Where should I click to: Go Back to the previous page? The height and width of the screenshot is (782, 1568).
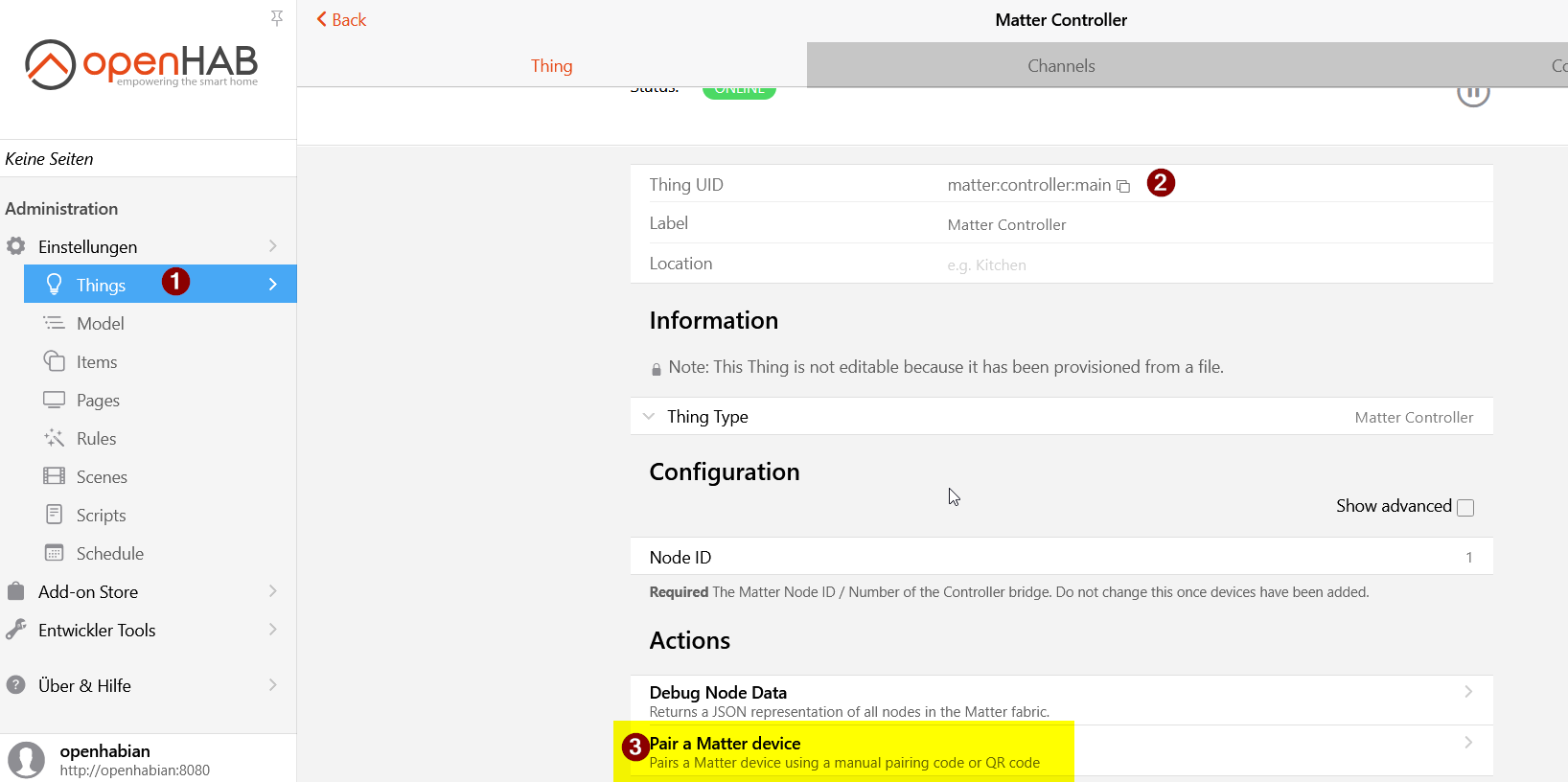pyautogui.click(x=341, y=19)
